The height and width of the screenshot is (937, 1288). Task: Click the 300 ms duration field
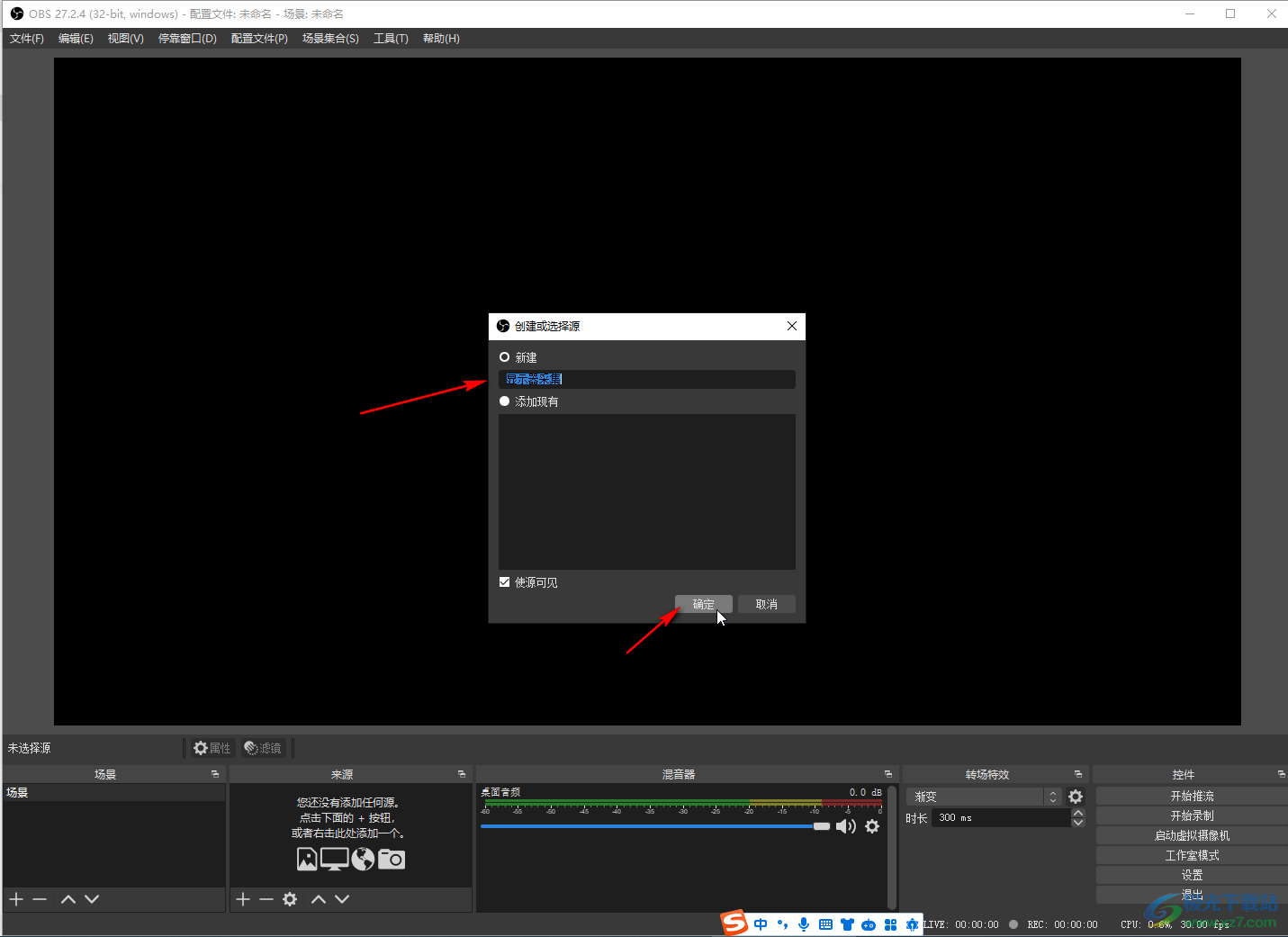click(1001, 818)
